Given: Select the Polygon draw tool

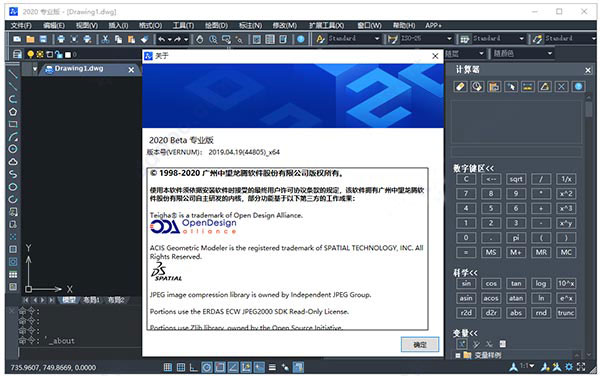Looking at the screenshot, I should coord(13,112).
